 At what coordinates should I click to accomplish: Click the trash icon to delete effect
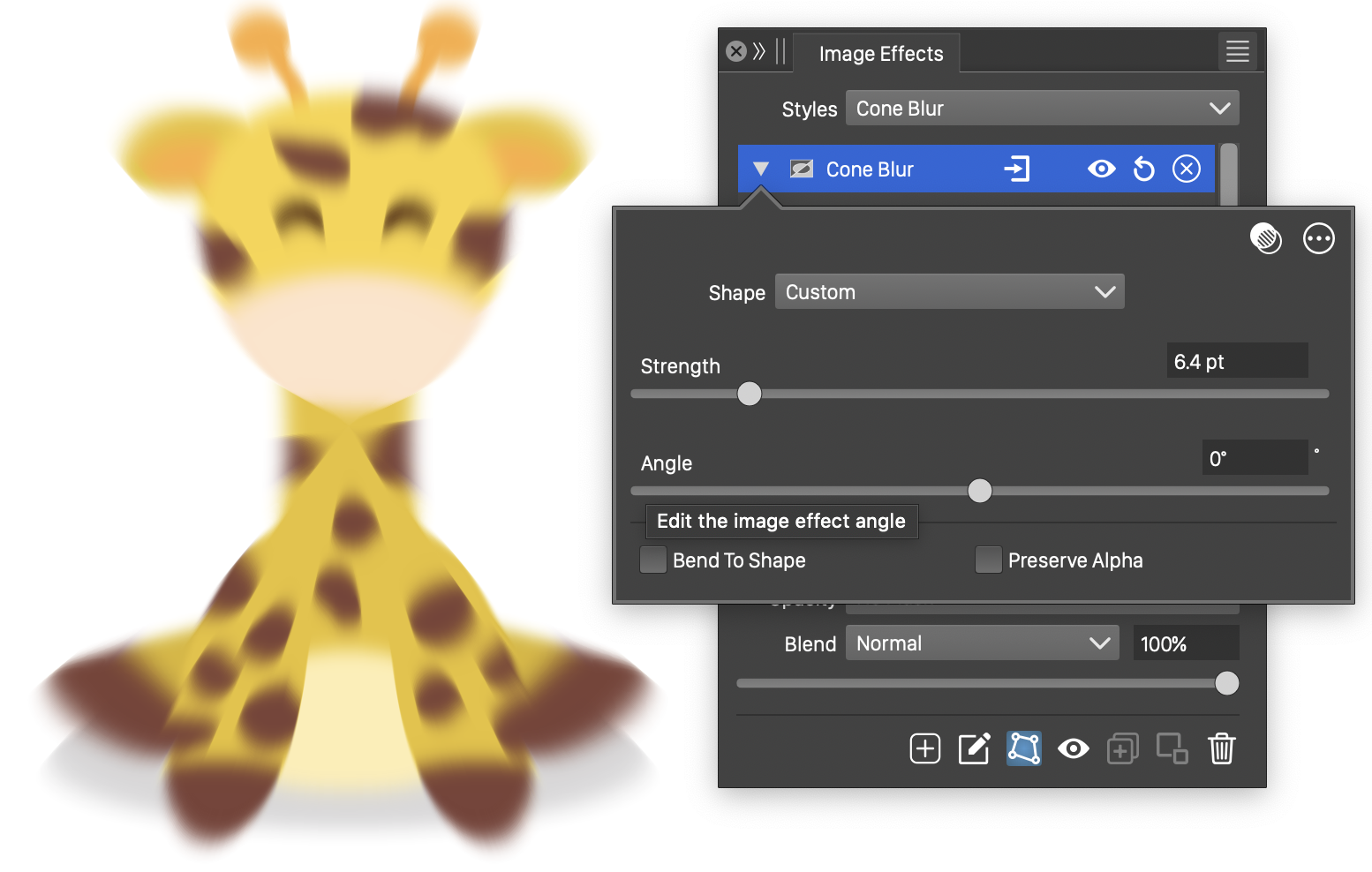1221,748
